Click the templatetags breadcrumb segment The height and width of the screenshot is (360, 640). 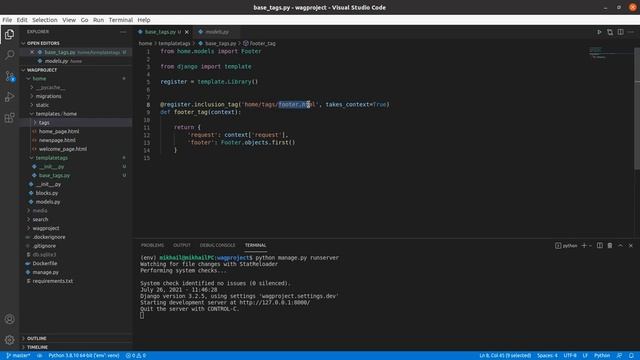[x=174, y=43]
